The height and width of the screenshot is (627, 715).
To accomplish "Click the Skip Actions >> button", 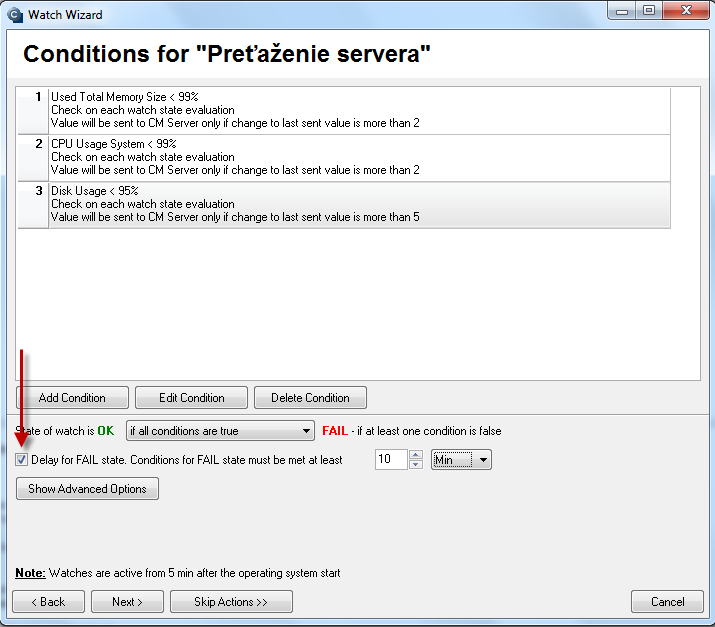I will coord(231,601).
